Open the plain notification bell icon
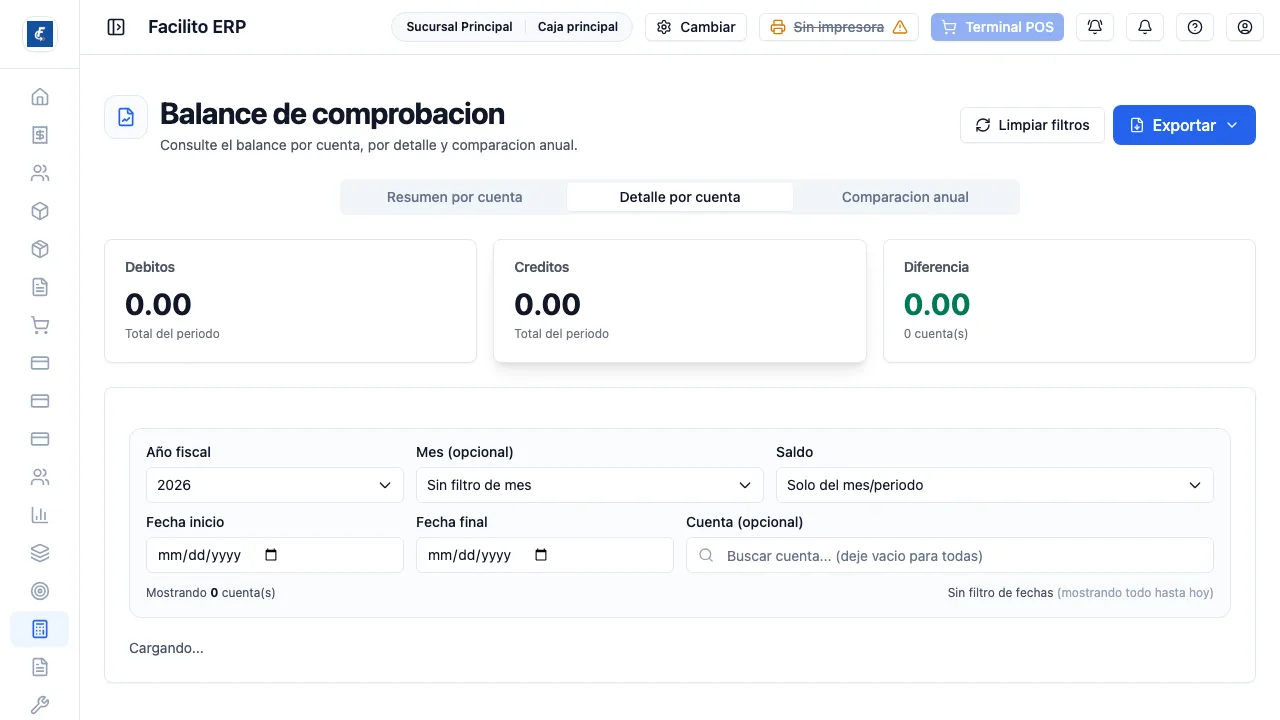1280x720 pixels. coord(1145,27)
